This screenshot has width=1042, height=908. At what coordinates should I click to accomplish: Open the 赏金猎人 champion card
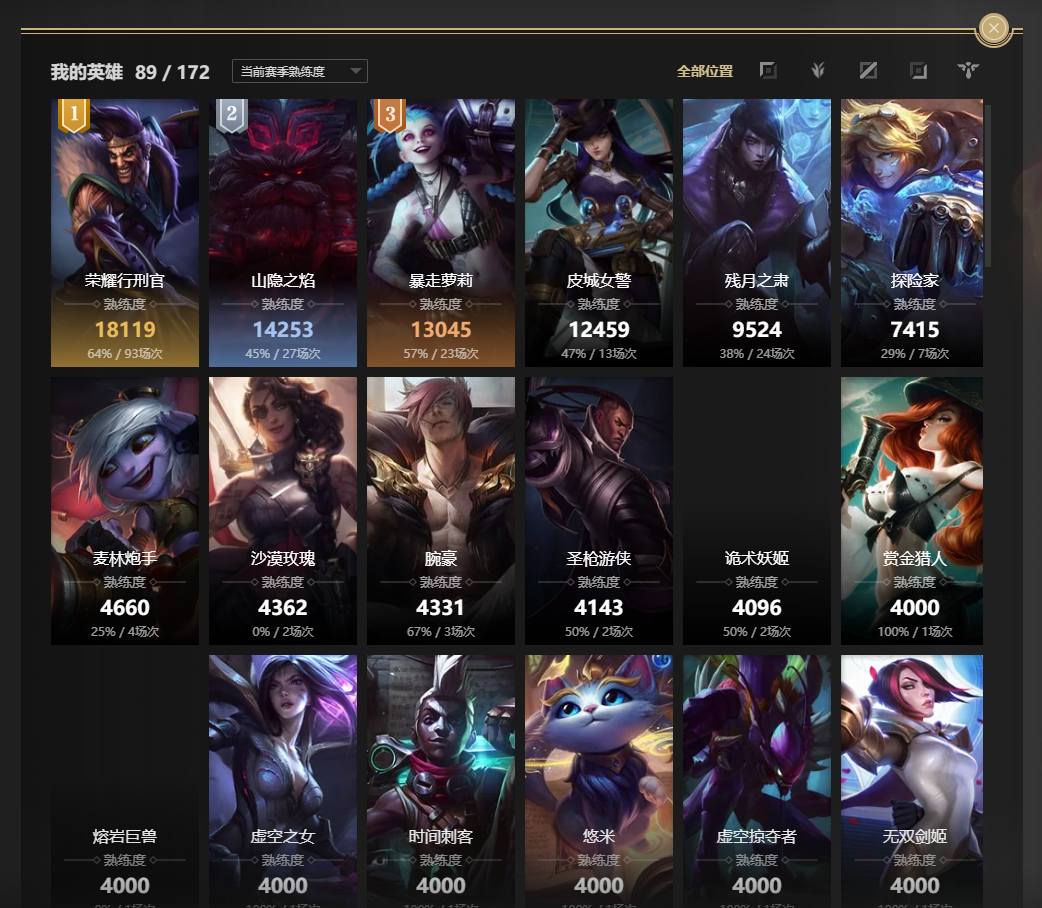[x=912, y=511]
